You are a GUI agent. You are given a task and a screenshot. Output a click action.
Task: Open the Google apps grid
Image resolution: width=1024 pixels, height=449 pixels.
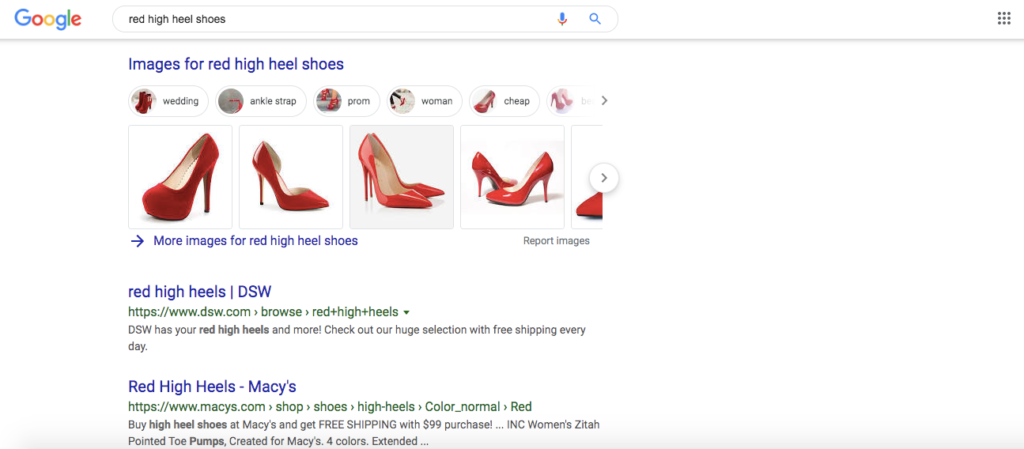(1004, 18)
